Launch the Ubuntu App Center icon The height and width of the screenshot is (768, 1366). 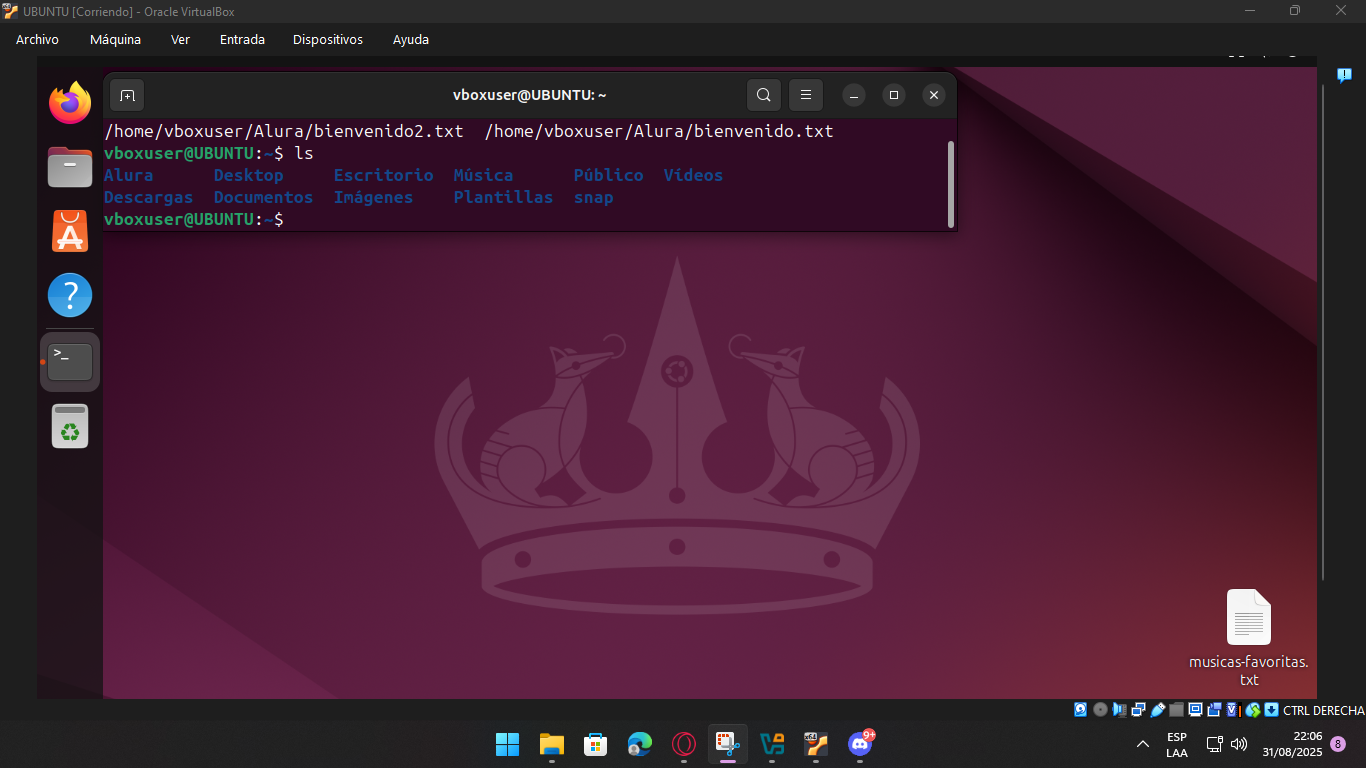(x=70, y=231)
